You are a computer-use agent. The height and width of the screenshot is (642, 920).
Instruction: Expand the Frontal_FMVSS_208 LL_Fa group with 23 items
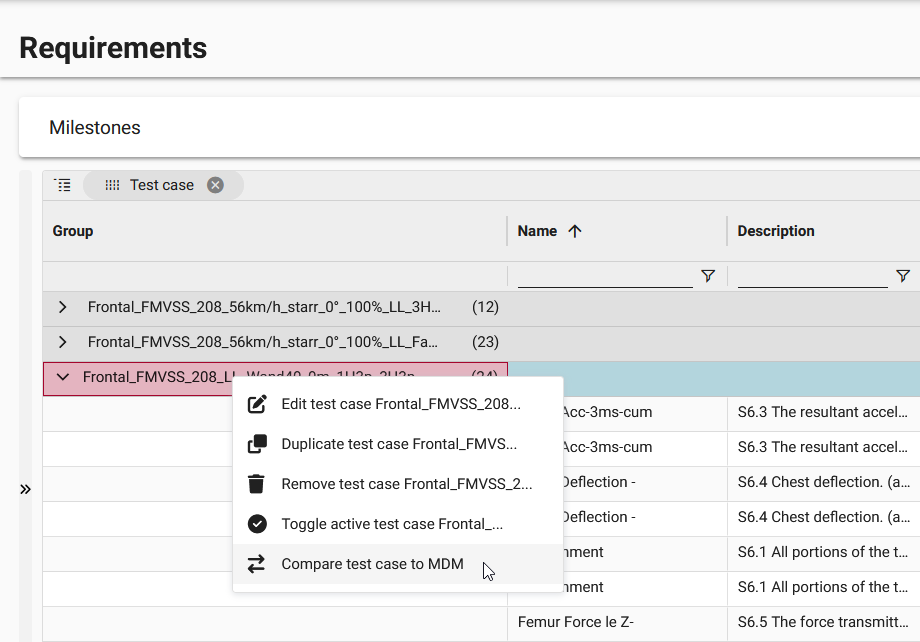click(x=63, y=342)
